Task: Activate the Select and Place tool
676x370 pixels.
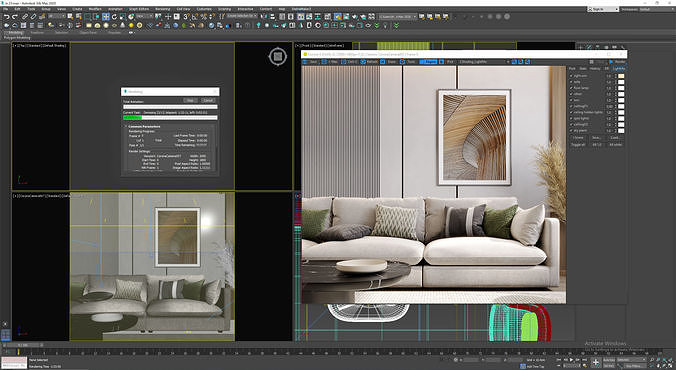Action: point(131,16)
